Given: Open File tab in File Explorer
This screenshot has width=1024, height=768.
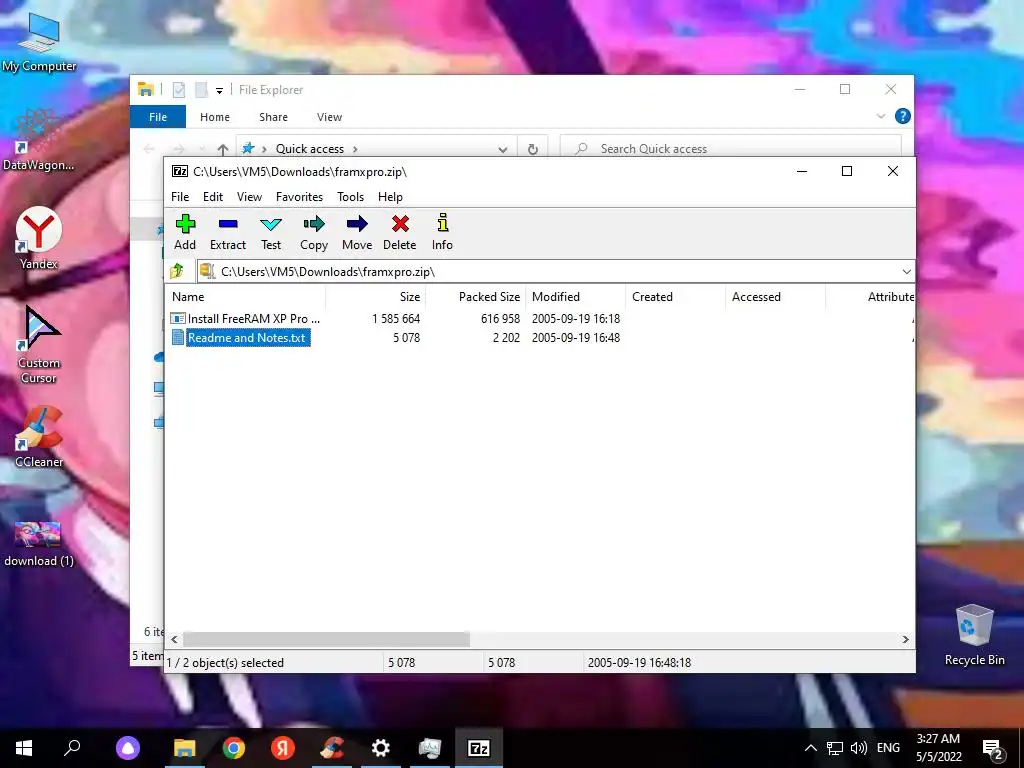Looking at the screenshot, I should pyautogui.click(x=158, y=117).
